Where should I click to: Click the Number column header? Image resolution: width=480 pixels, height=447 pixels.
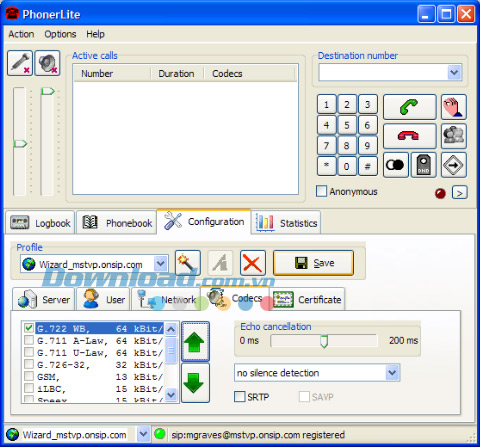(112, 74)
